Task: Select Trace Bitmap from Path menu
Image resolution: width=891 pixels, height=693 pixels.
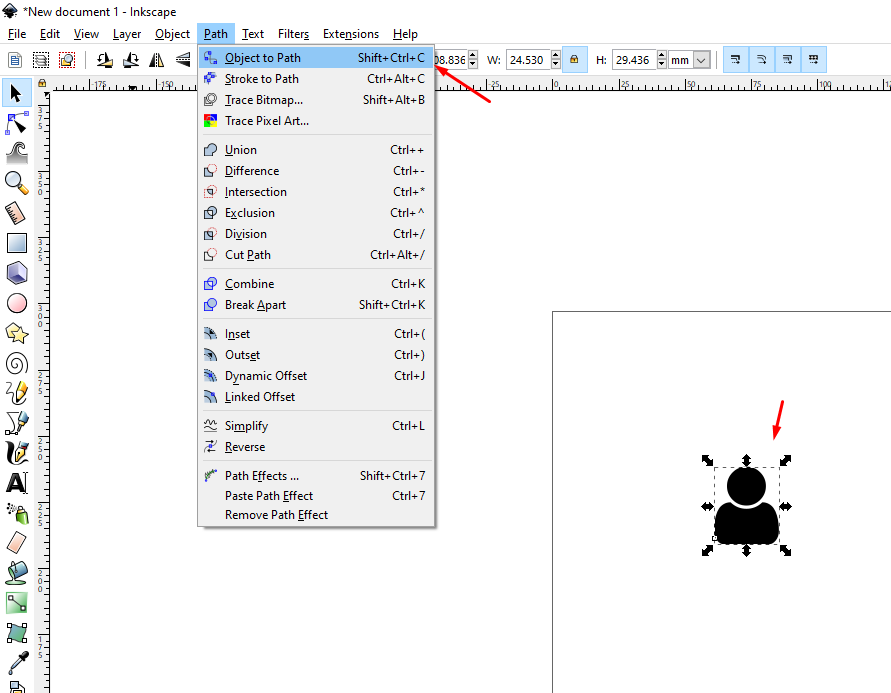Action: tap(263, 100)
